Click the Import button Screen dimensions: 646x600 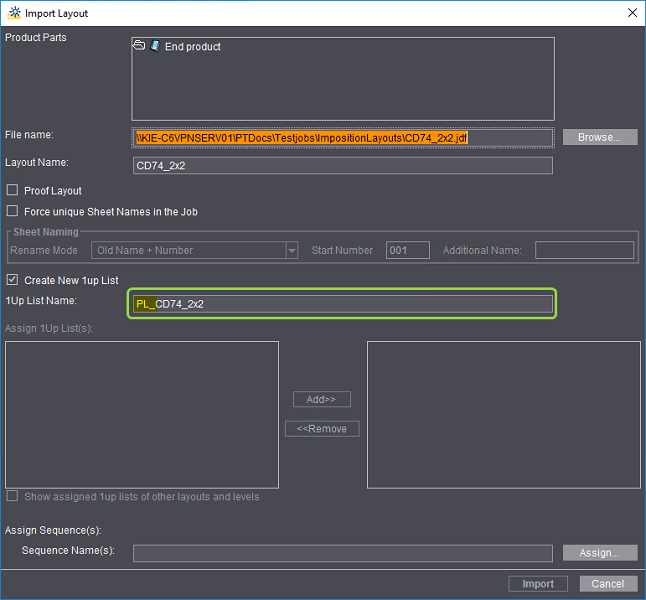point(538,584)
